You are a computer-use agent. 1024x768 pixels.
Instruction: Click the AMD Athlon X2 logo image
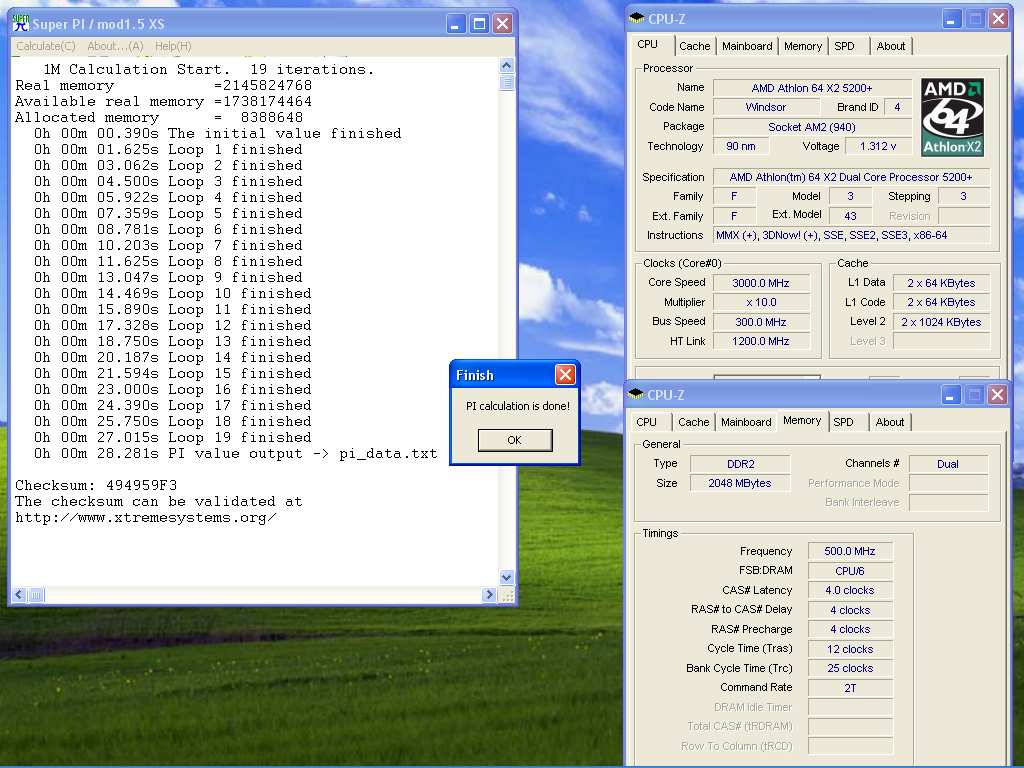952,117
